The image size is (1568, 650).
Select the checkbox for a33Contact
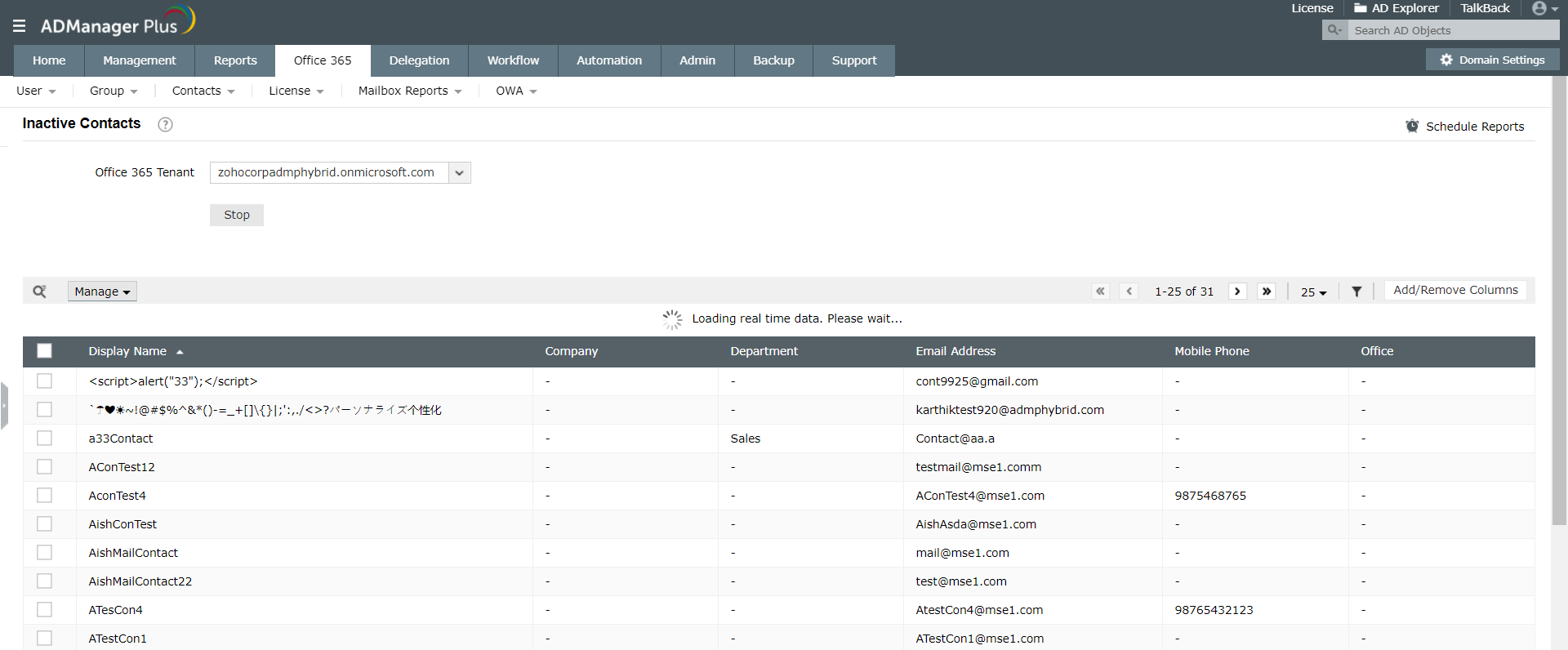click(x=44, y=439)
